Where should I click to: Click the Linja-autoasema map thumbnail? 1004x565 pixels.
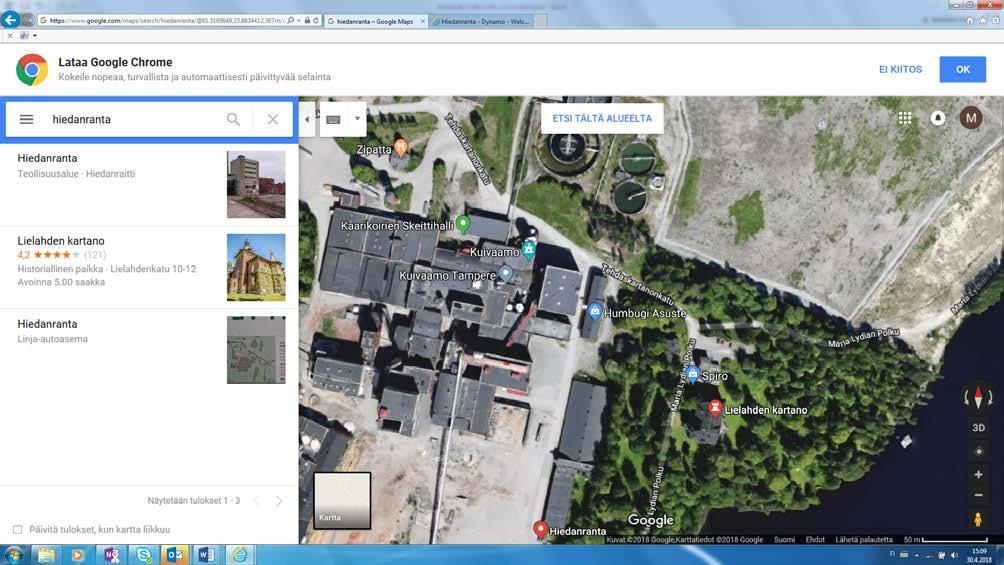pyautogui.click(x=256, y=350)
